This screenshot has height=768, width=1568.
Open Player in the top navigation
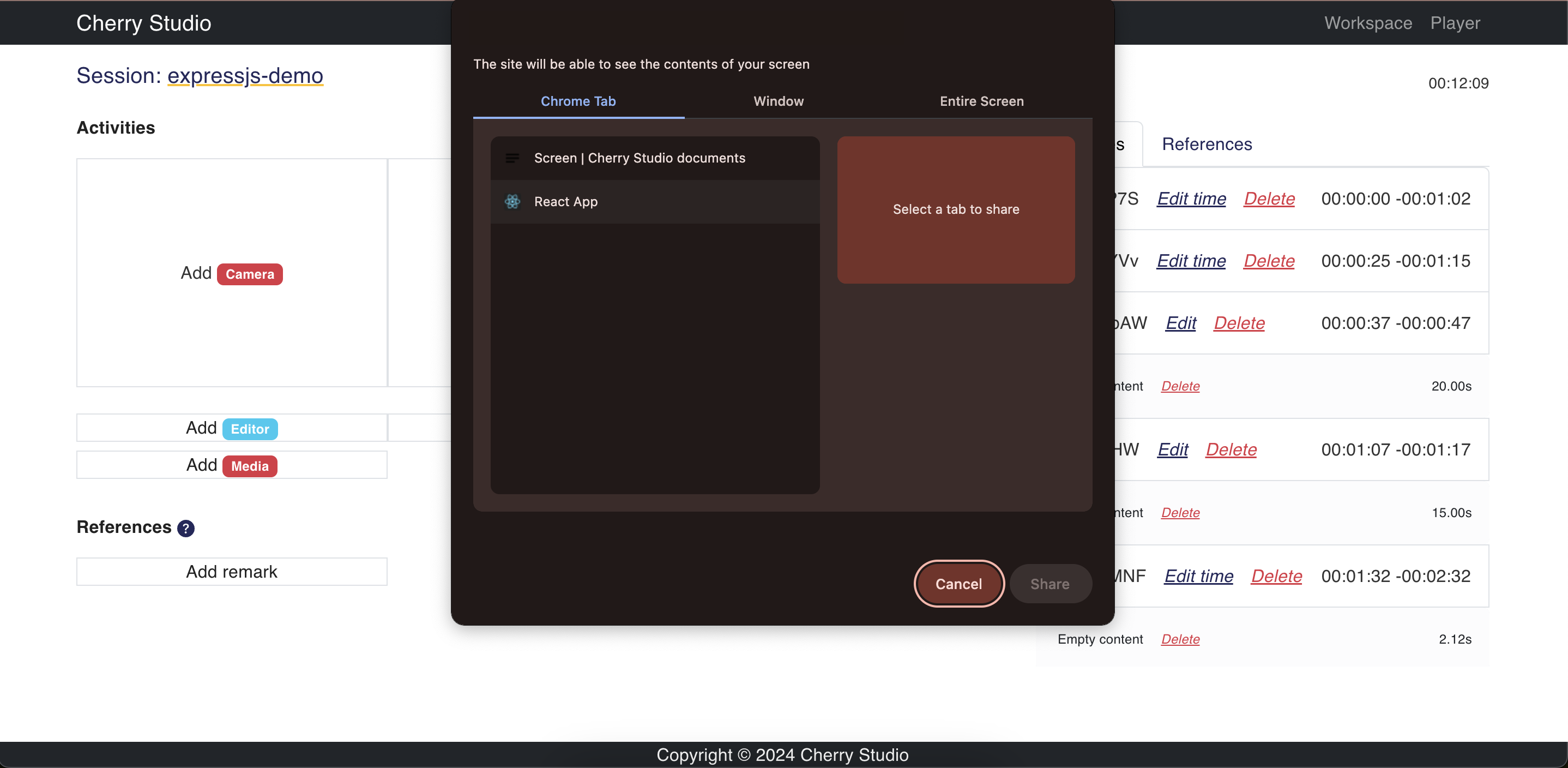1455,22
